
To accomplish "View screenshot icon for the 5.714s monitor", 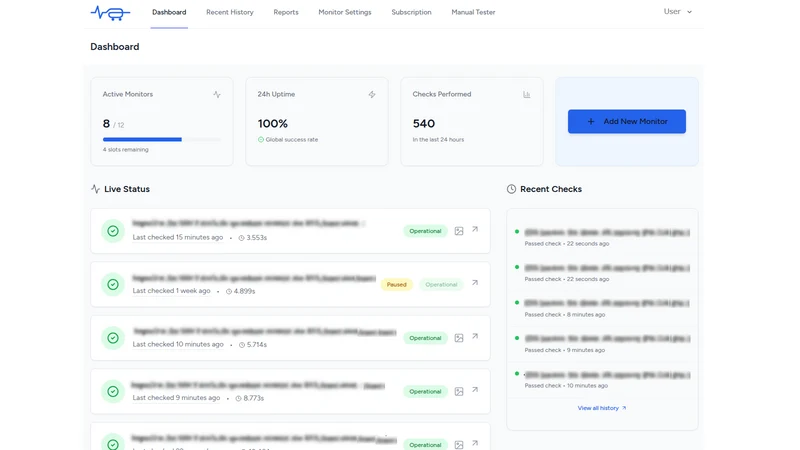I will pos(459,338).
